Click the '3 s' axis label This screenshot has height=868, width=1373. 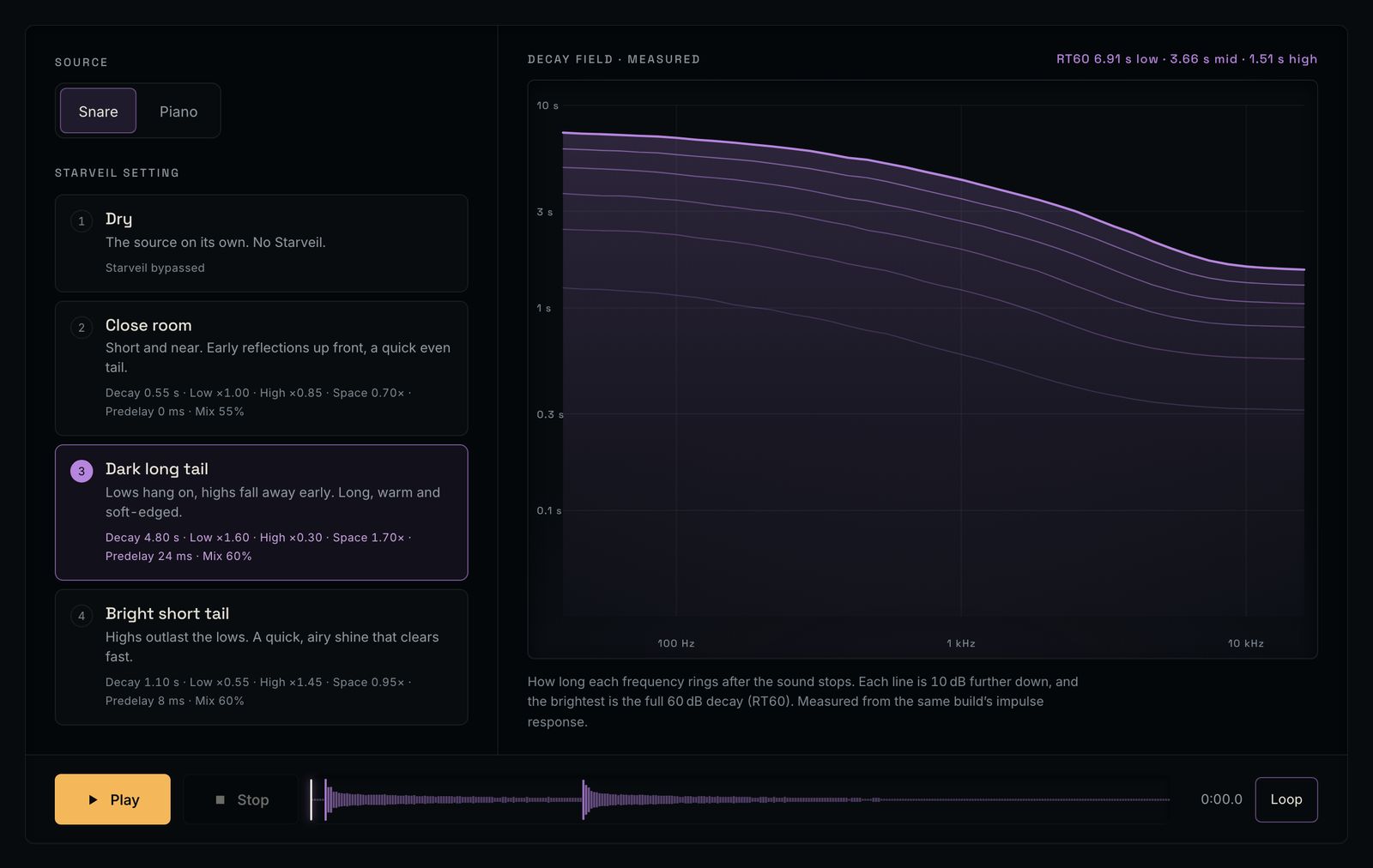[x=545, y=212]
